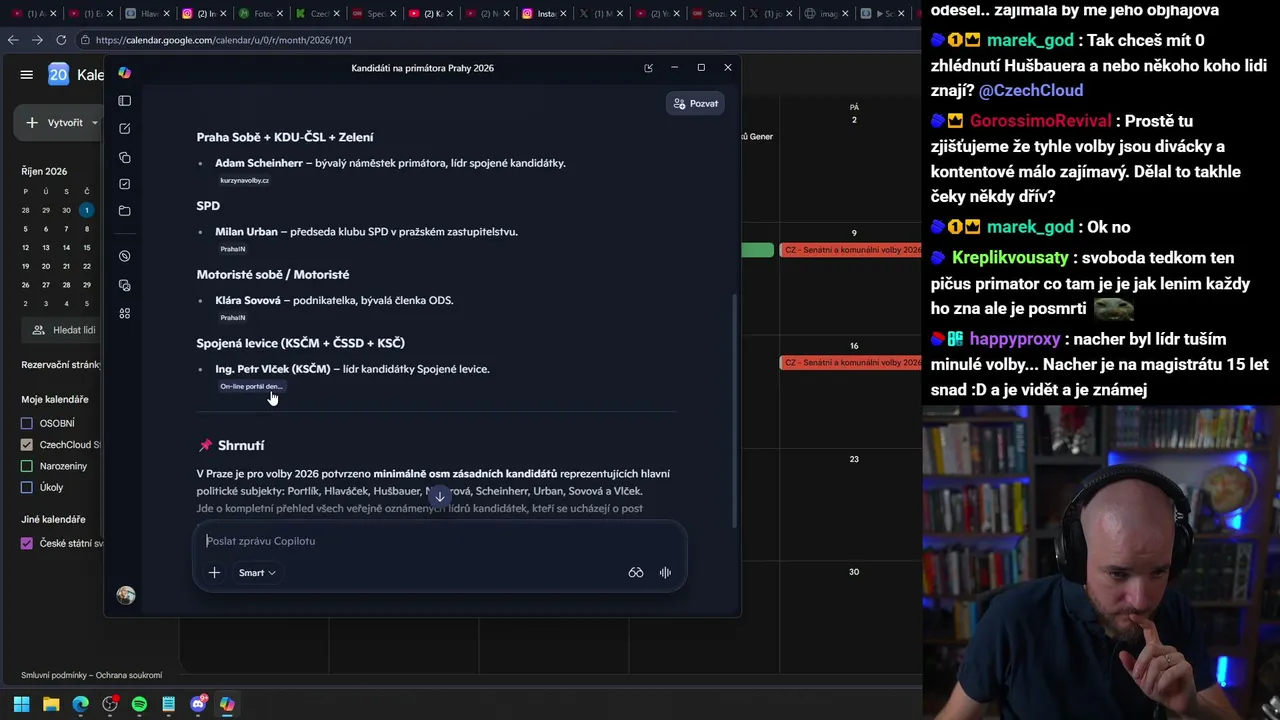This screenshot has width=1280, height=720.
Task: Open the kurzynavolby.cz source link
Action: pos(244,180)
